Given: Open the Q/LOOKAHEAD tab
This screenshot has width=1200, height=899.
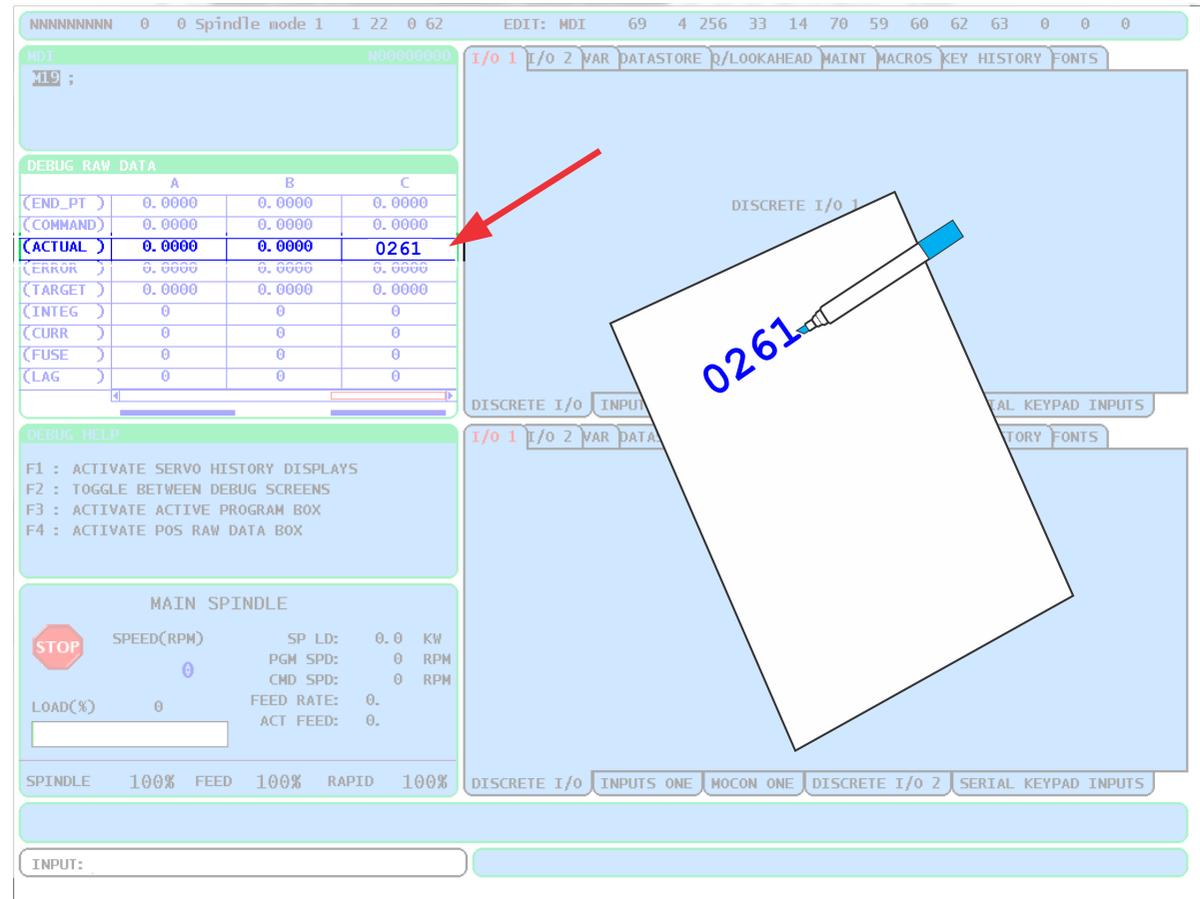Looking at the screenshot, I should pyautogui.click(x=763, y=58).
